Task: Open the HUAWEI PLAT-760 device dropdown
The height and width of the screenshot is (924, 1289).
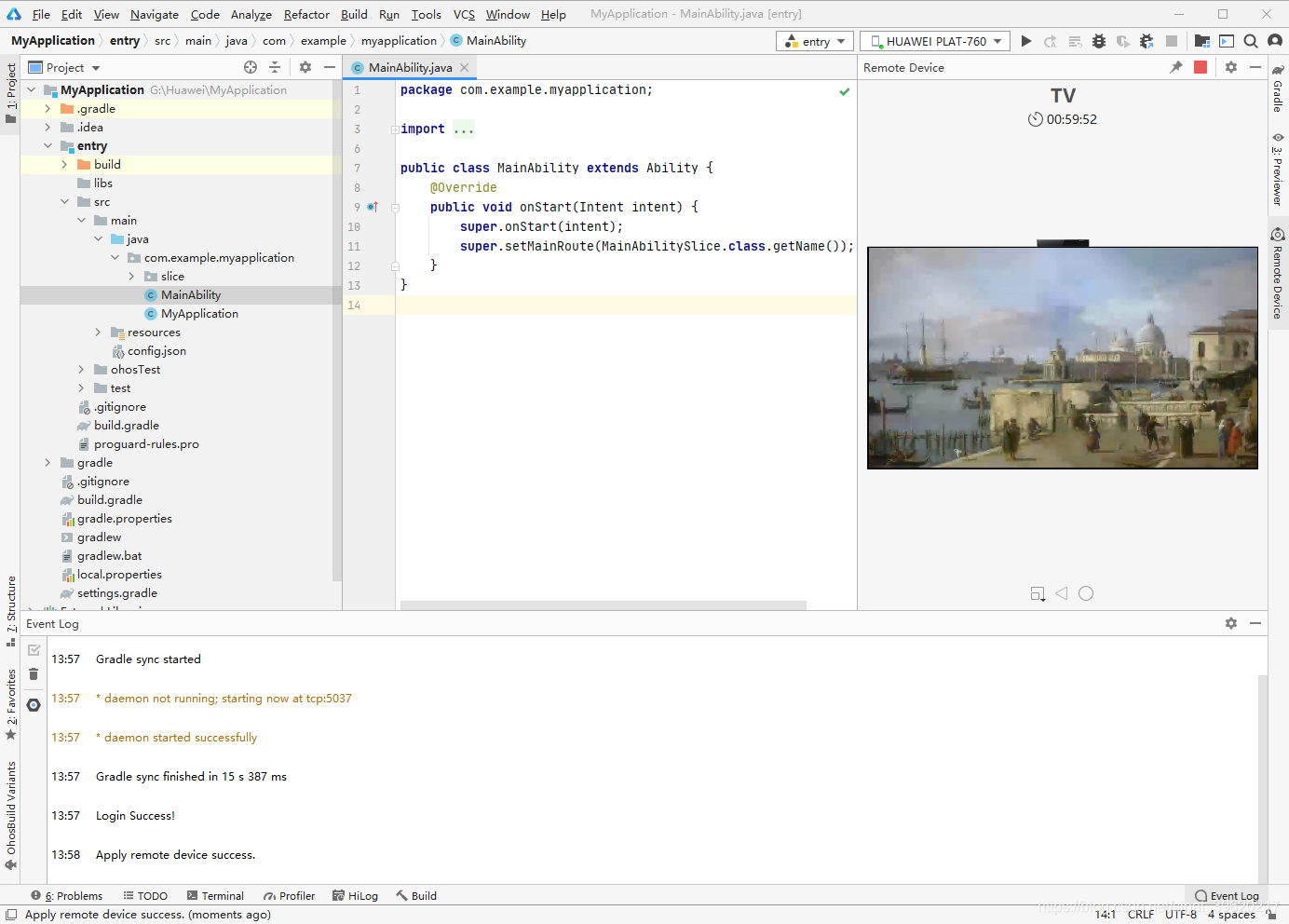Action: tap(935, 41)
